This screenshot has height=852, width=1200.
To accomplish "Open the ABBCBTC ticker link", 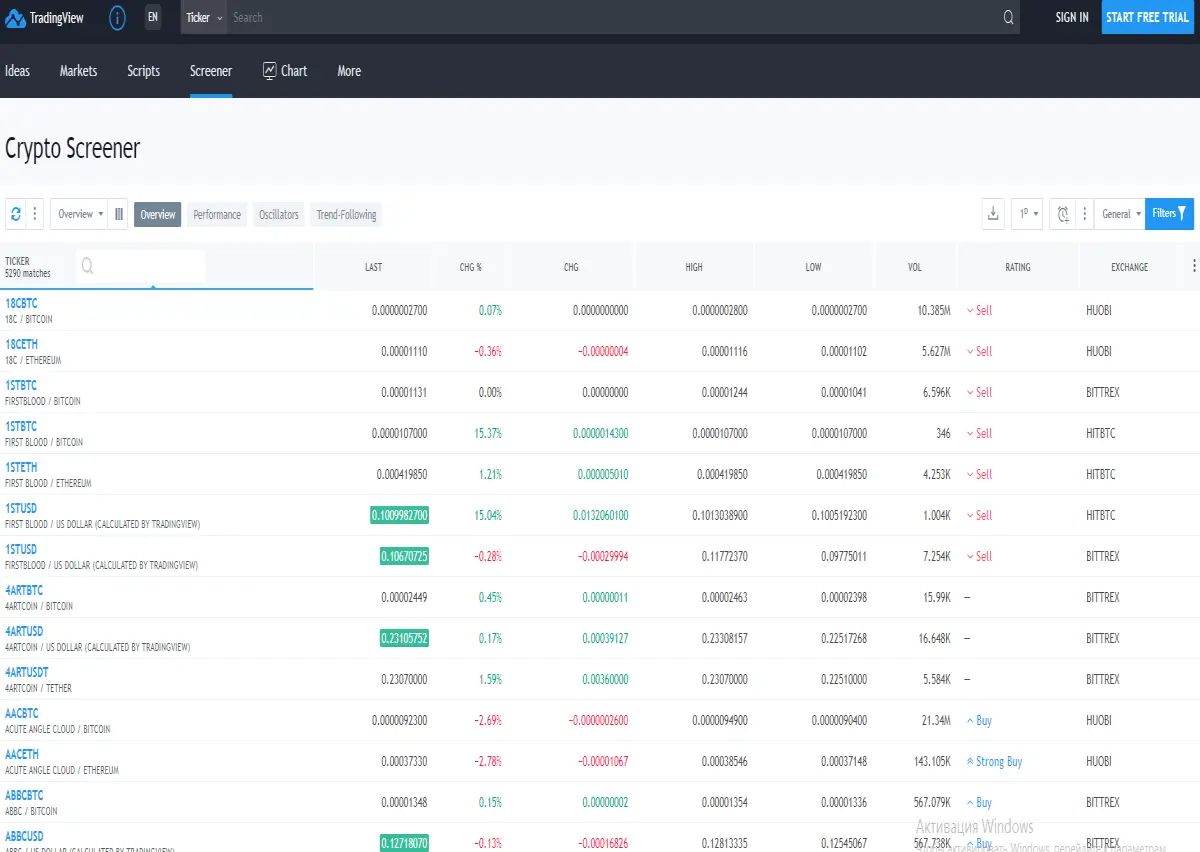I will click(24, 795).
